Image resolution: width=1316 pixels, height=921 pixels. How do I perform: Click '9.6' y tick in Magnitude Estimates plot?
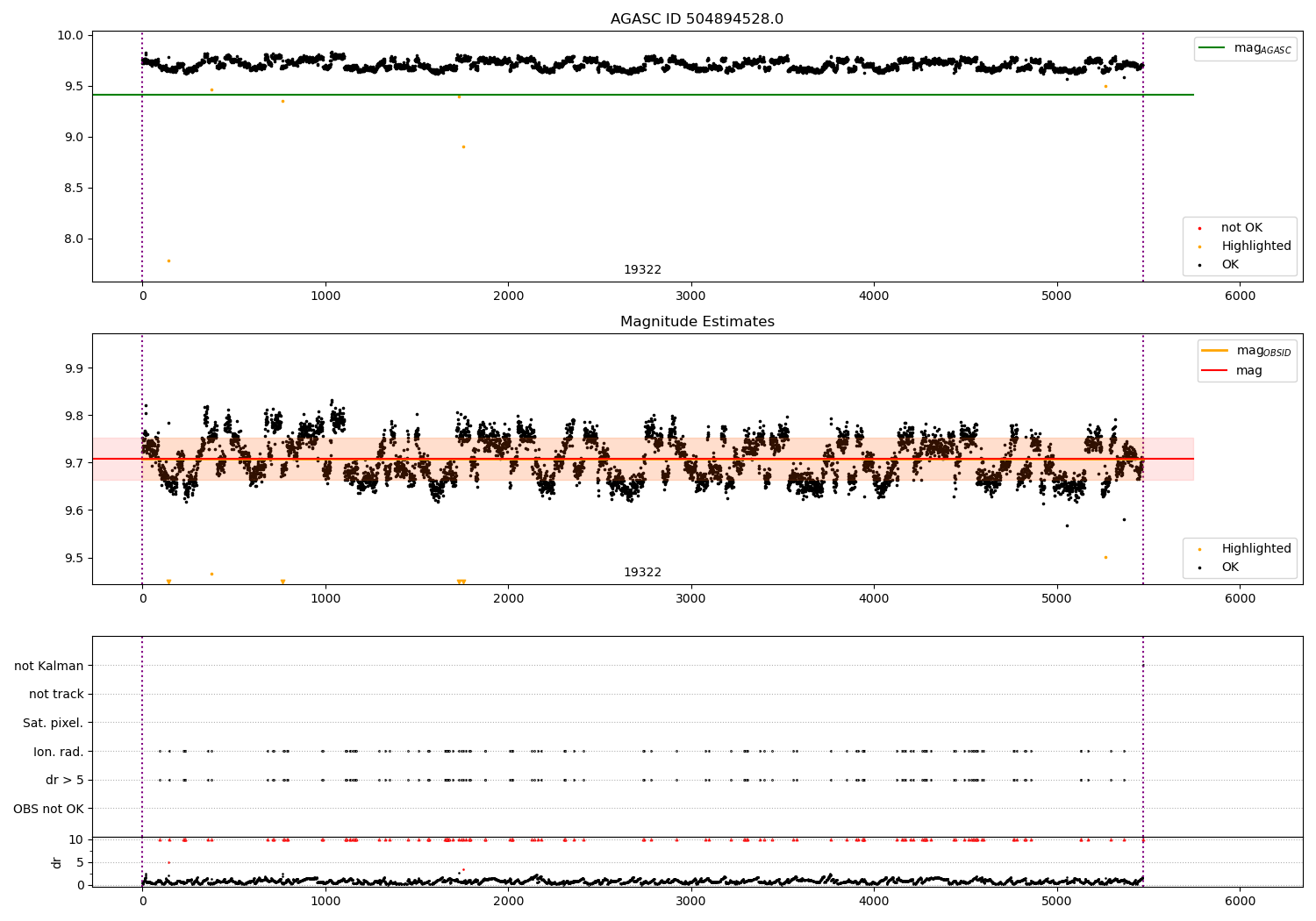pyautogui.click(x=75, y=510)
